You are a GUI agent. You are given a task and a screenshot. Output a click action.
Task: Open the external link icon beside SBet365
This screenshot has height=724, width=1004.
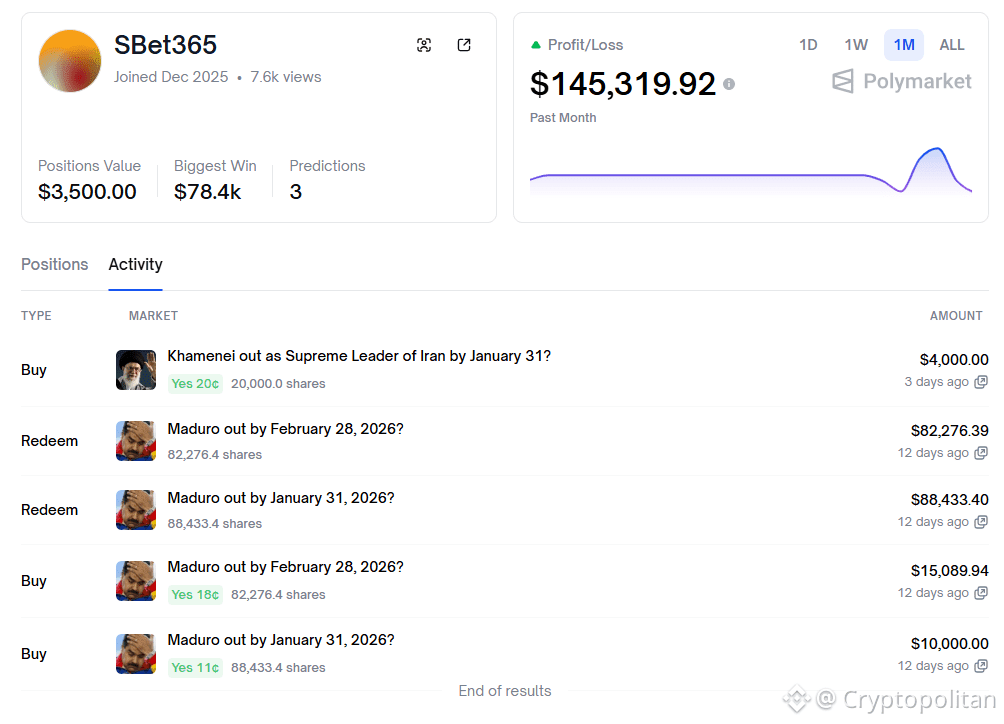464,45
